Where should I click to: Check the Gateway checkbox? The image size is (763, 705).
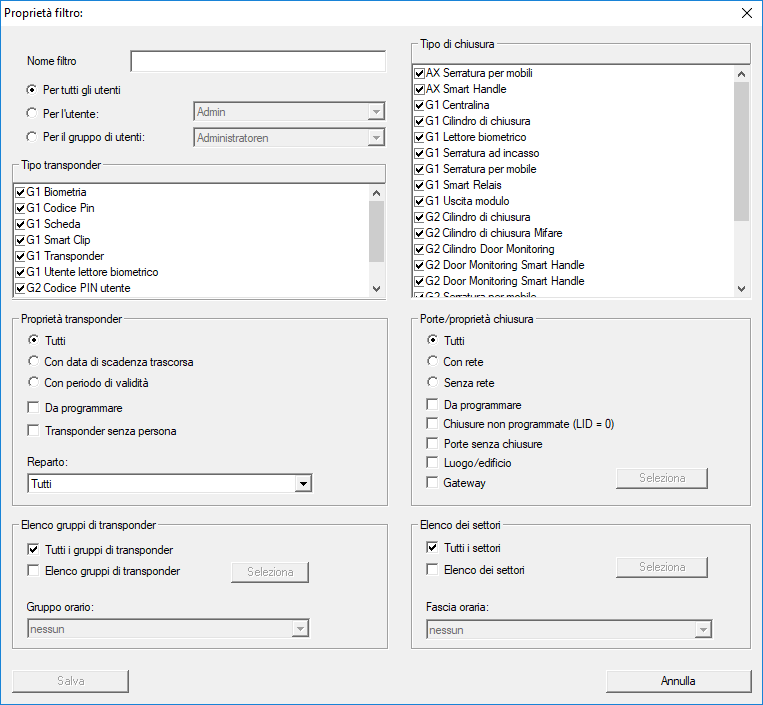[432, 483]
